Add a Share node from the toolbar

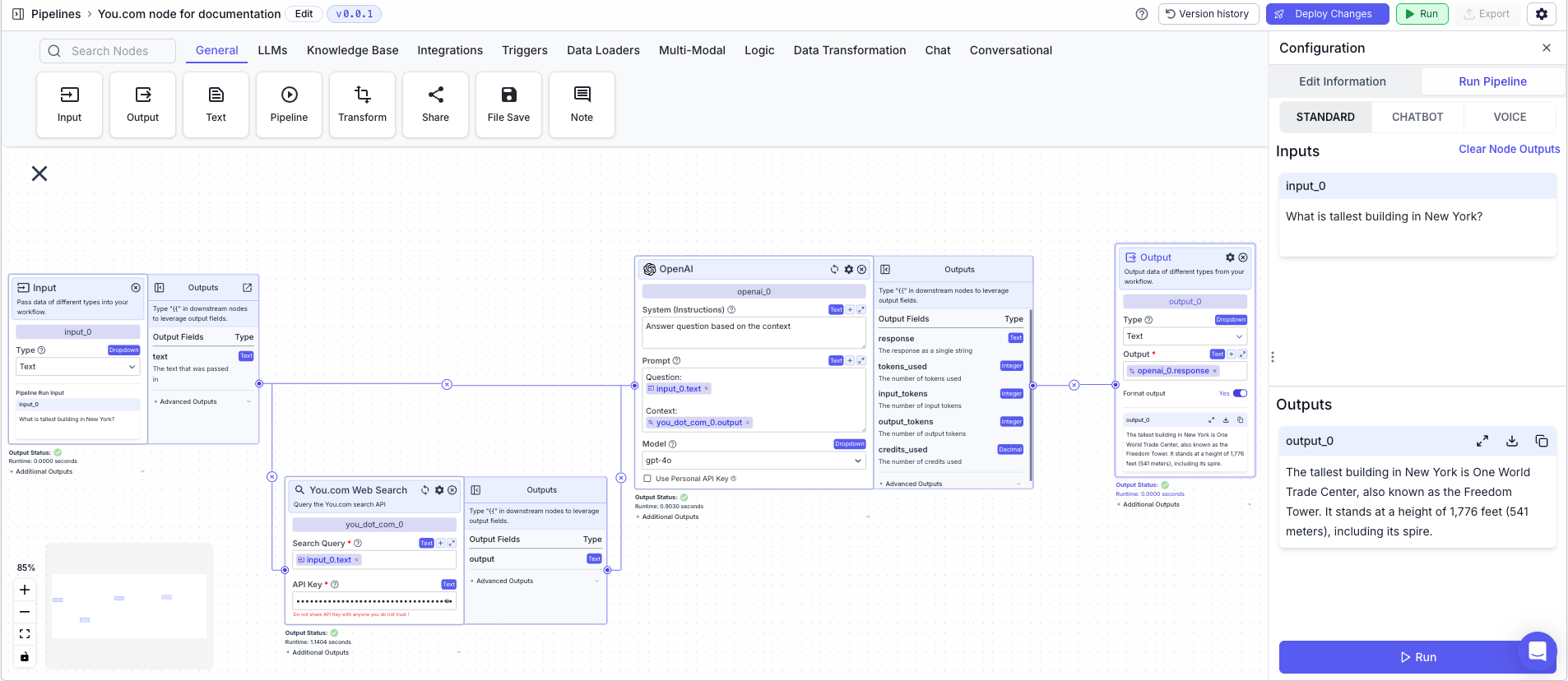click(x=435, y=104)
